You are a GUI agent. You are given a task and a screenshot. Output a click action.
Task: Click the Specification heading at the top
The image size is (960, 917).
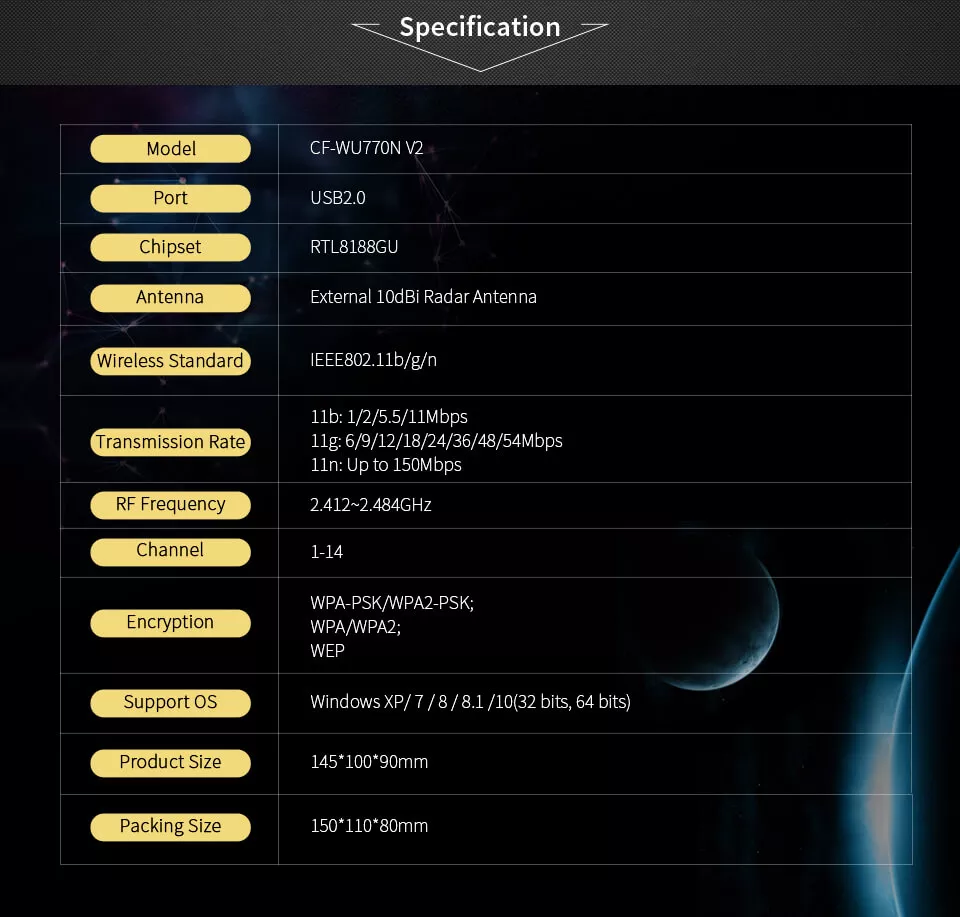click(480, 27)
